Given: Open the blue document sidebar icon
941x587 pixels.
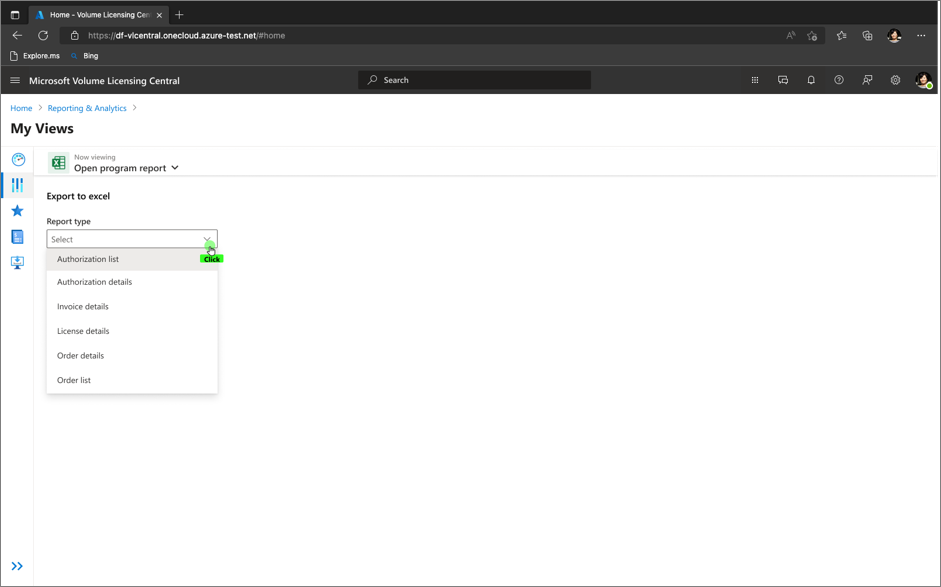Looking at the screenshot, I should click(x=17, y=236).
